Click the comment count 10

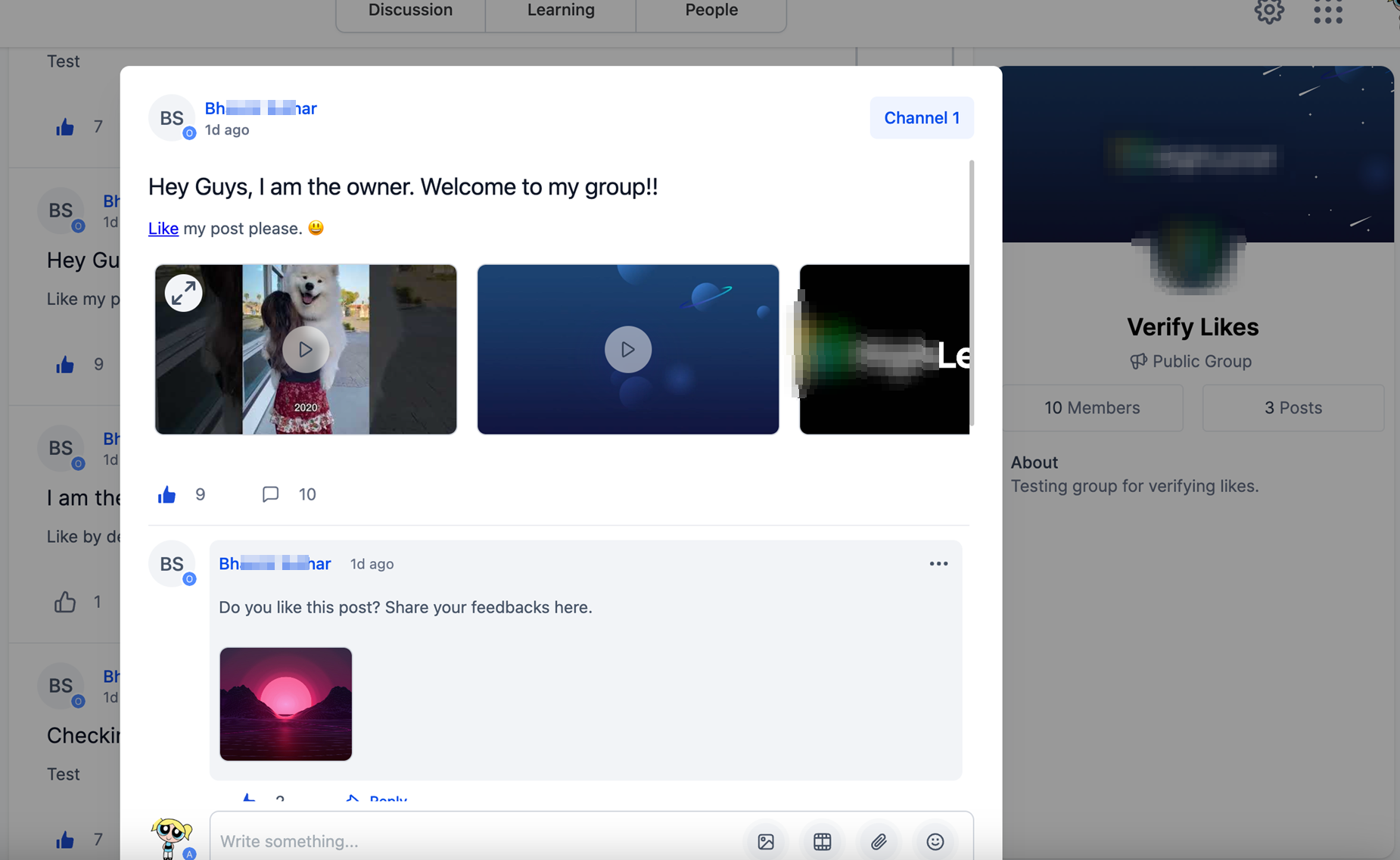tap(307, 494)
